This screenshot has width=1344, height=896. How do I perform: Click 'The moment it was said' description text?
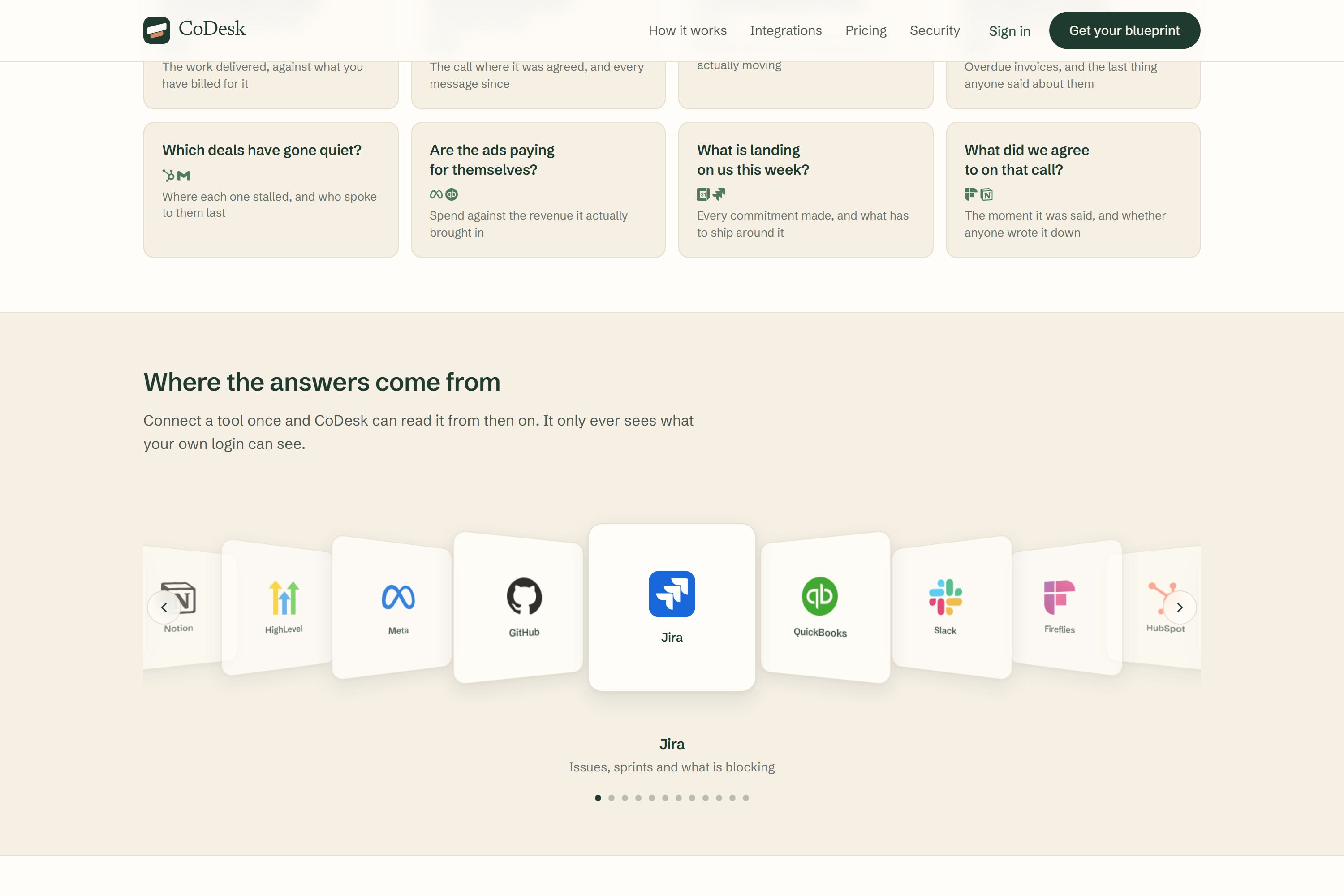click(1065, 224)
